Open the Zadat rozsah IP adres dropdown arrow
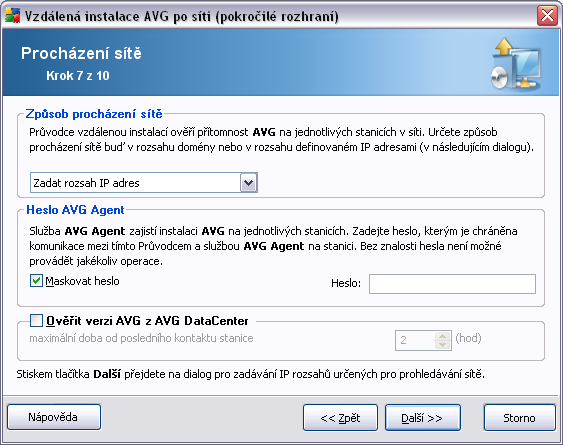 pyautogui.click(x=248, y=183)
